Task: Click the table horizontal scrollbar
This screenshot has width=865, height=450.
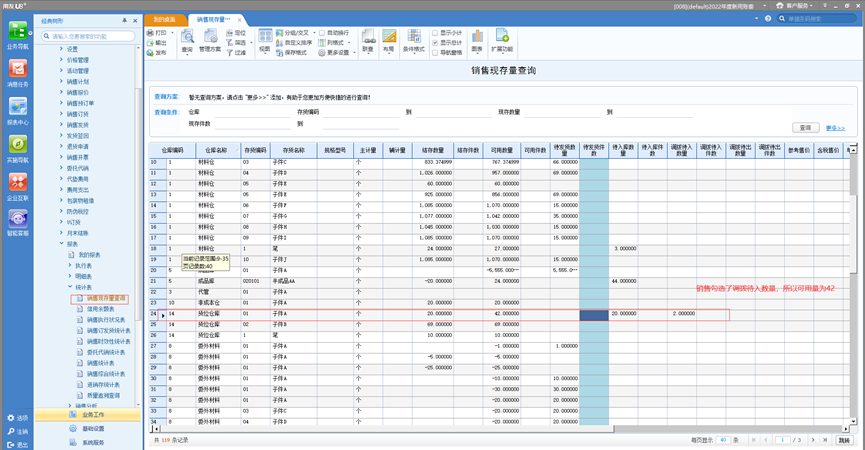Action: point(499,428)
